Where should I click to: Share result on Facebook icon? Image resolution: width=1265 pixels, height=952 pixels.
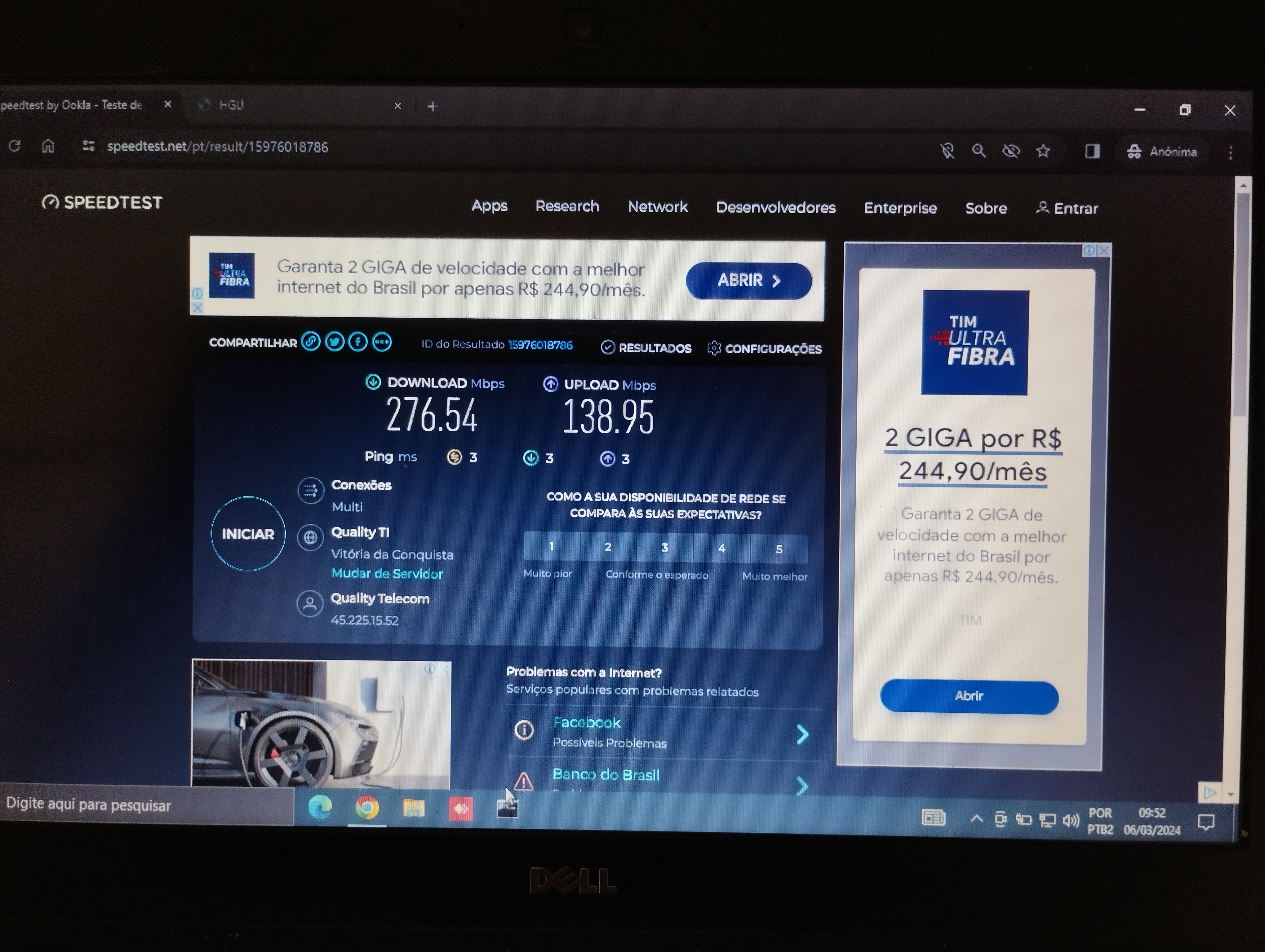pyautogui.click(x=358, y=342)
